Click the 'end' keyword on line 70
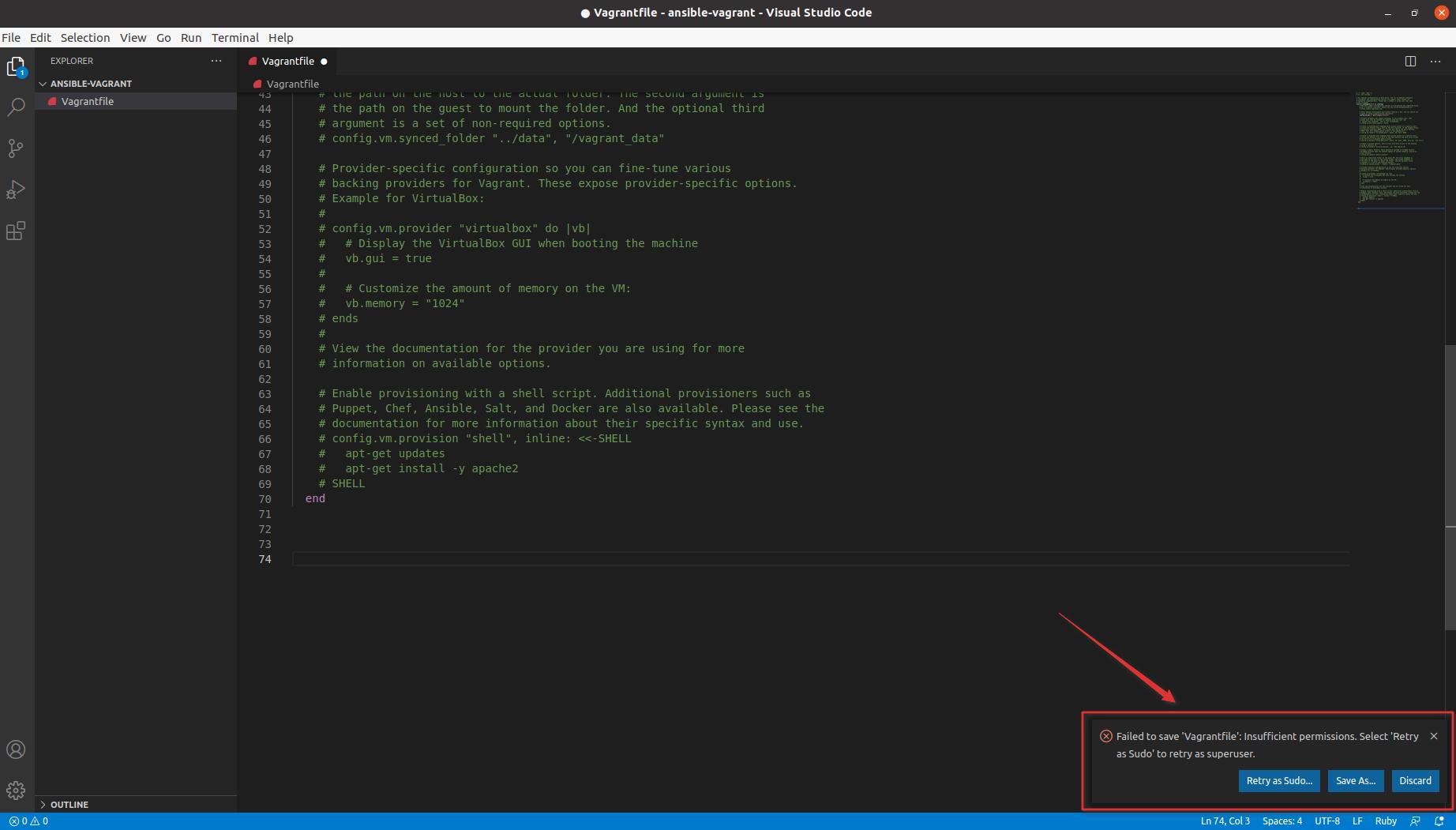1456x830 pixels. (315, 499)
